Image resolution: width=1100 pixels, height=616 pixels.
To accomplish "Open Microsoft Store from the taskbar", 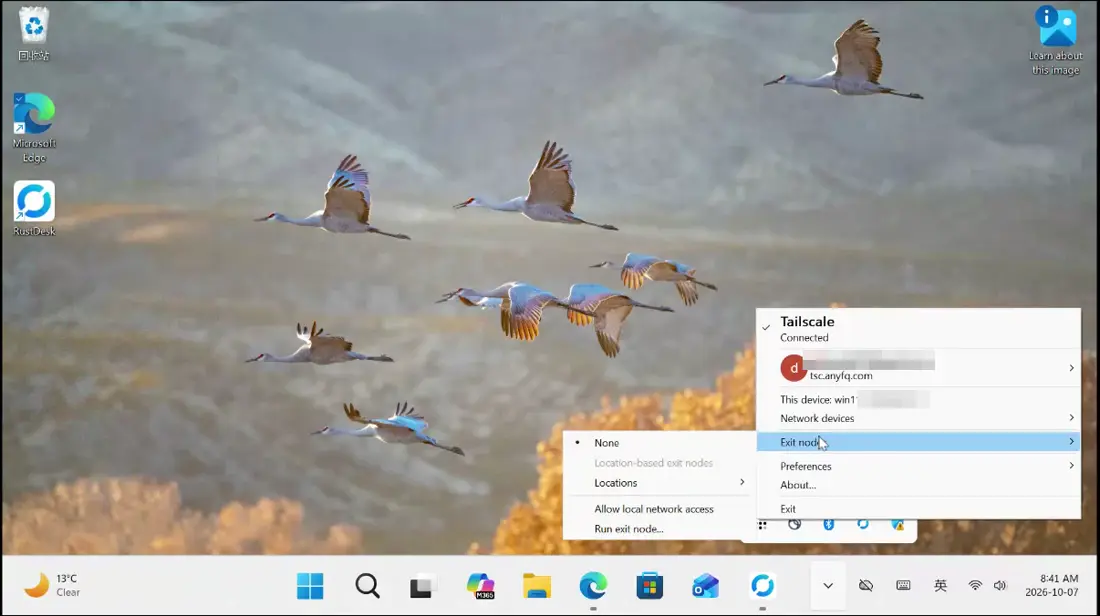I will 650,586.
